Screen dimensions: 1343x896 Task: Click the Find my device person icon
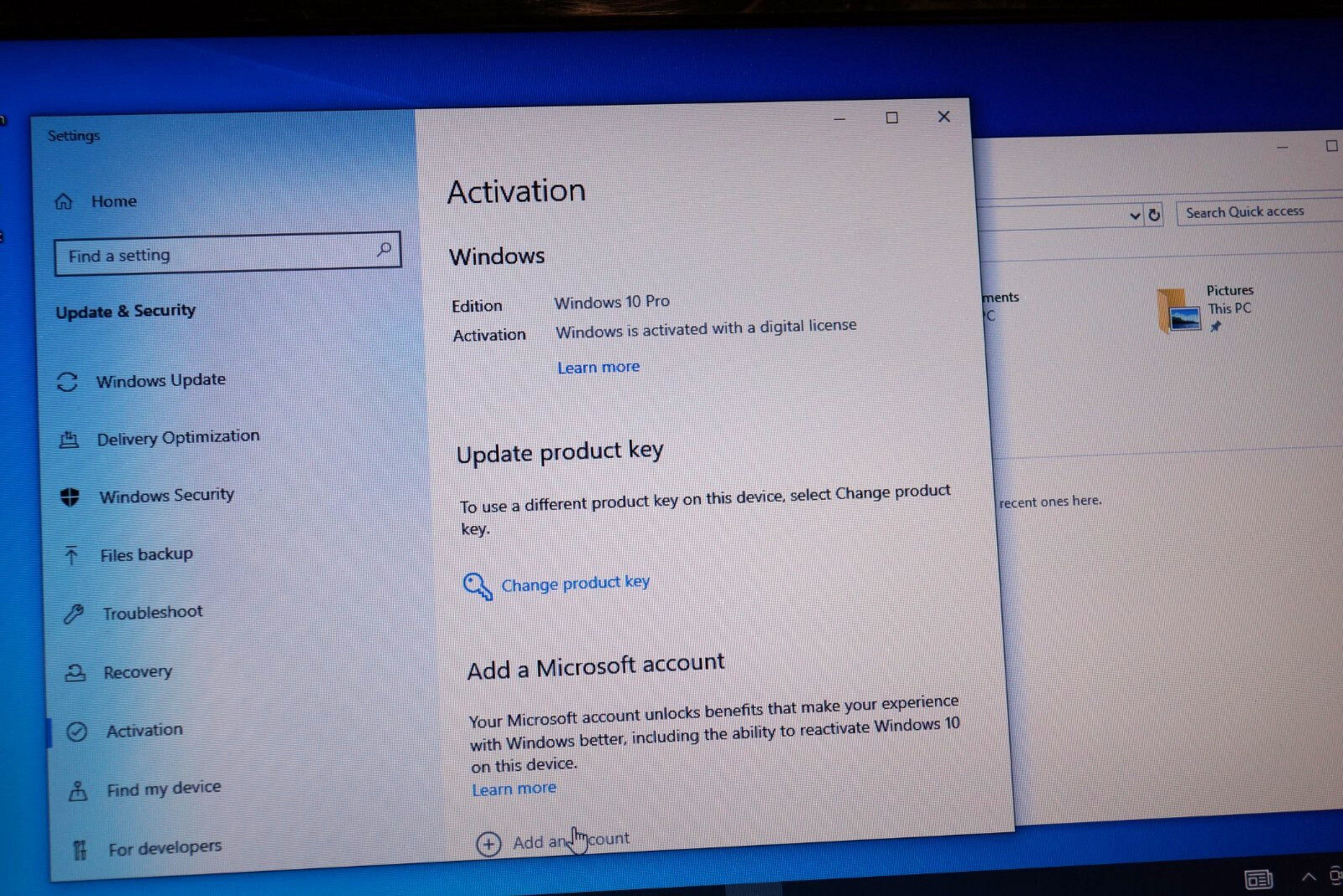click(78, 790)
